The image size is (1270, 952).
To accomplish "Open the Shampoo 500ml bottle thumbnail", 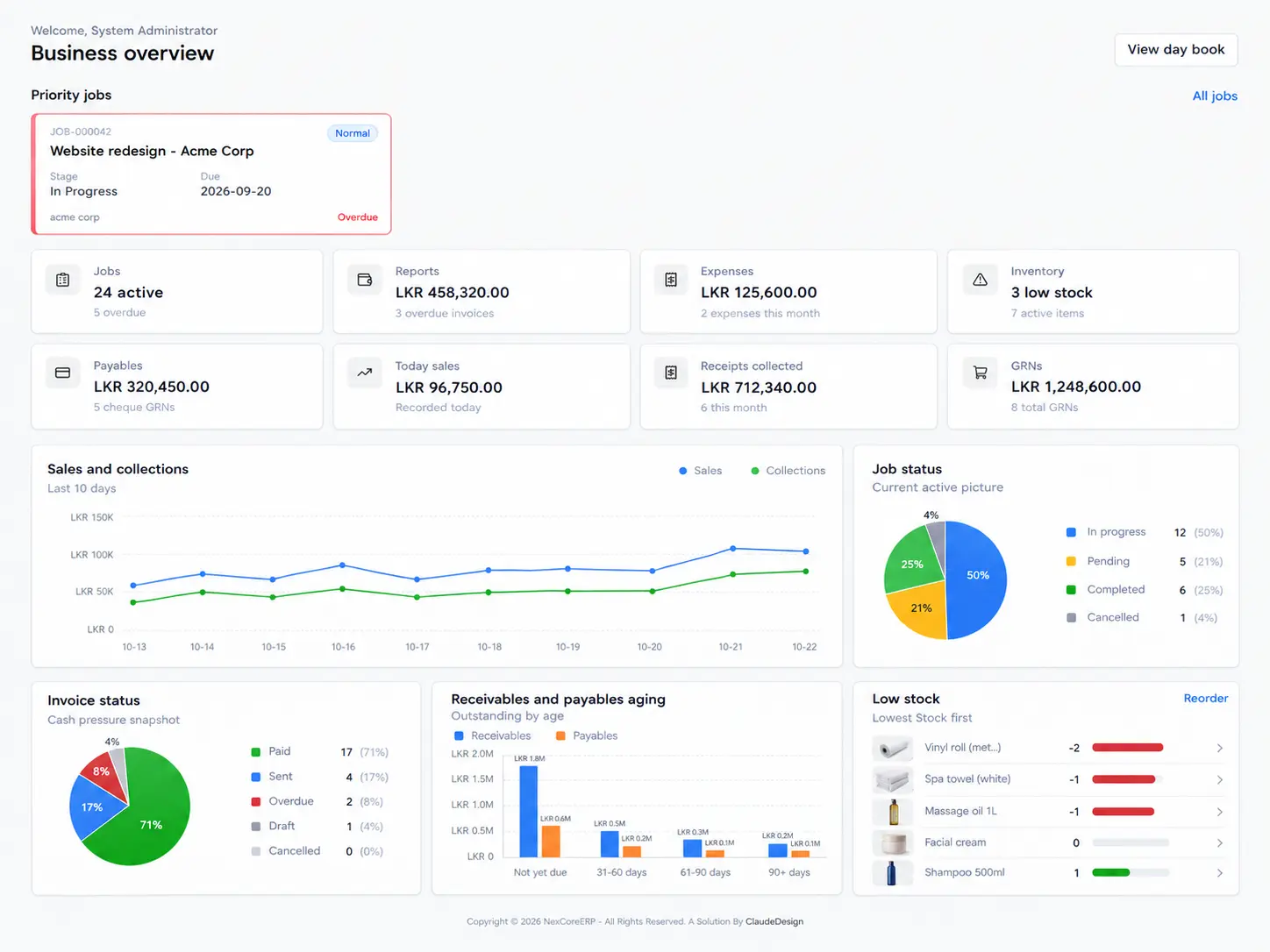I will [893, 873].
